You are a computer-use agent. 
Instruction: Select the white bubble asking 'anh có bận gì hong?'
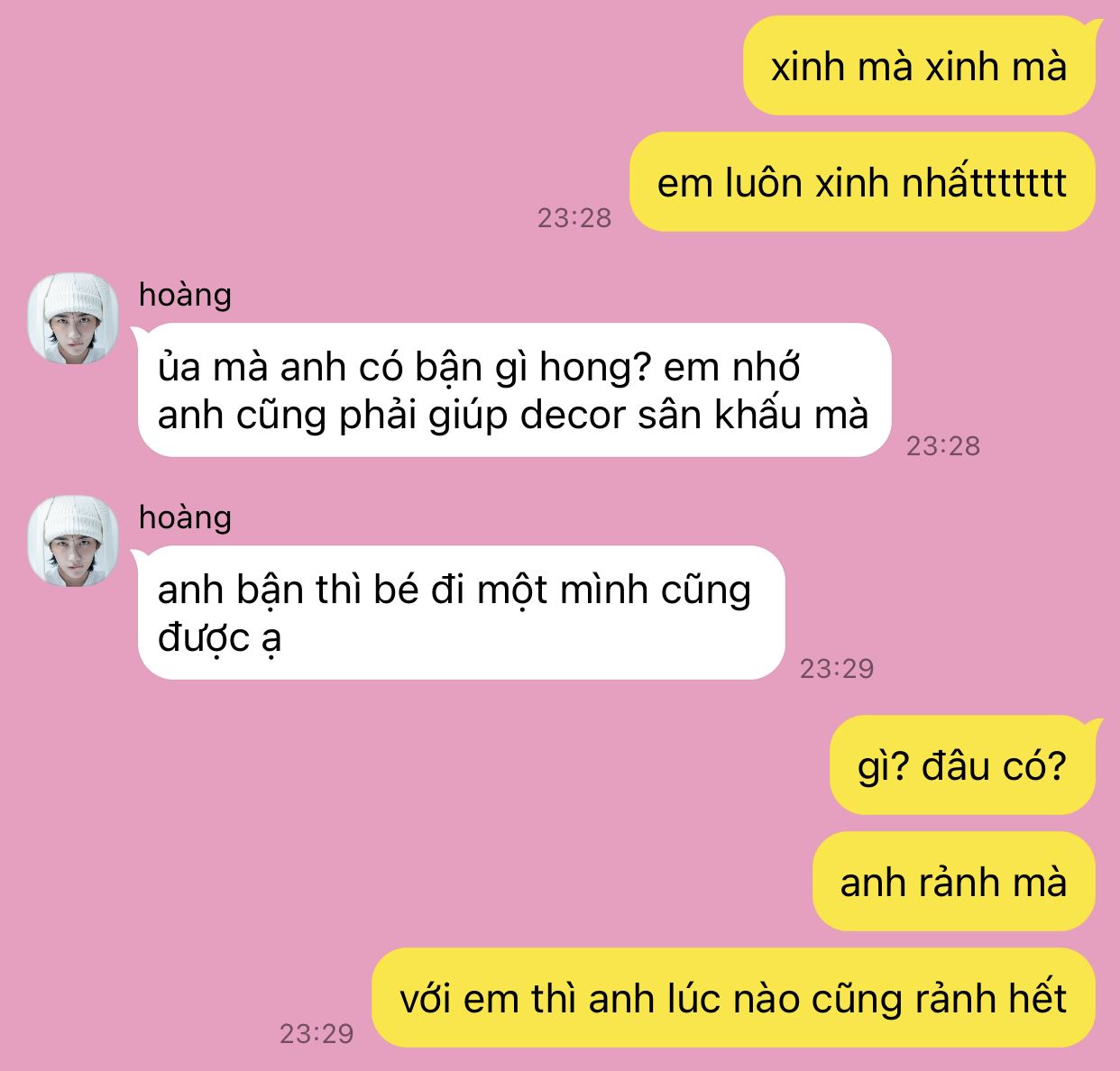pyautogui.click(x=512, y=390)
